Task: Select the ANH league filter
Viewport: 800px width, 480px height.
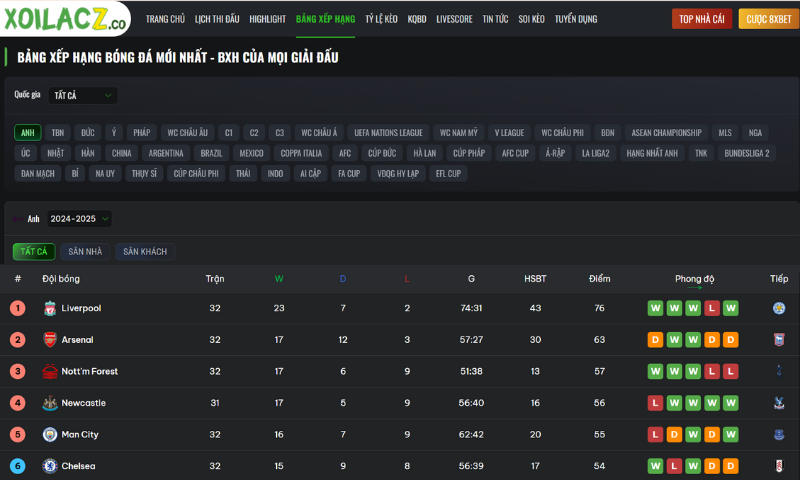Action: (28, 133)
